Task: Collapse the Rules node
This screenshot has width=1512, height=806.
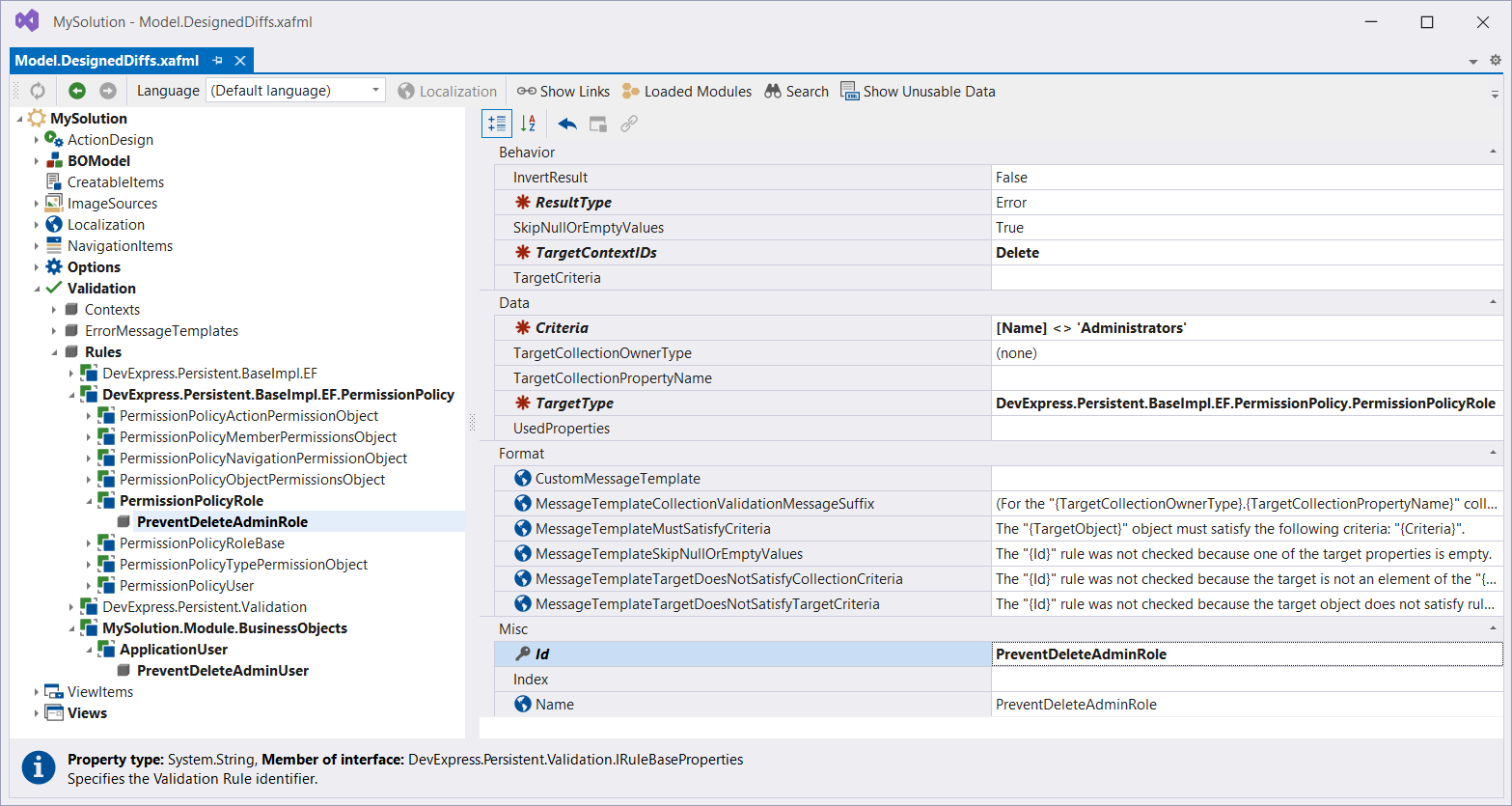Action: [54, 352]
